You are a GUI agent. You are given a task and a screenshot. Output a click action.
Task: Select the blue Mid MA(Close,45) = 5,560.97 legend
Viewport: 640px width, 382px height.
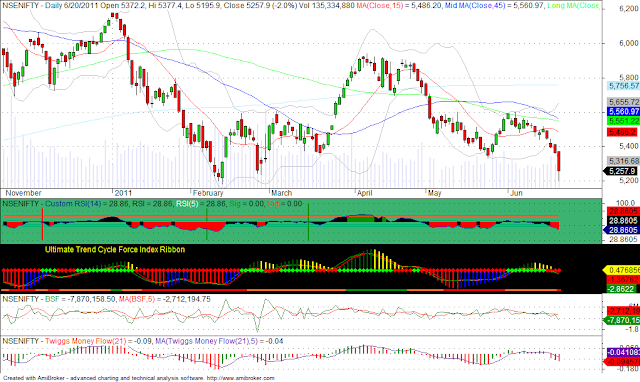coord(495,5)
